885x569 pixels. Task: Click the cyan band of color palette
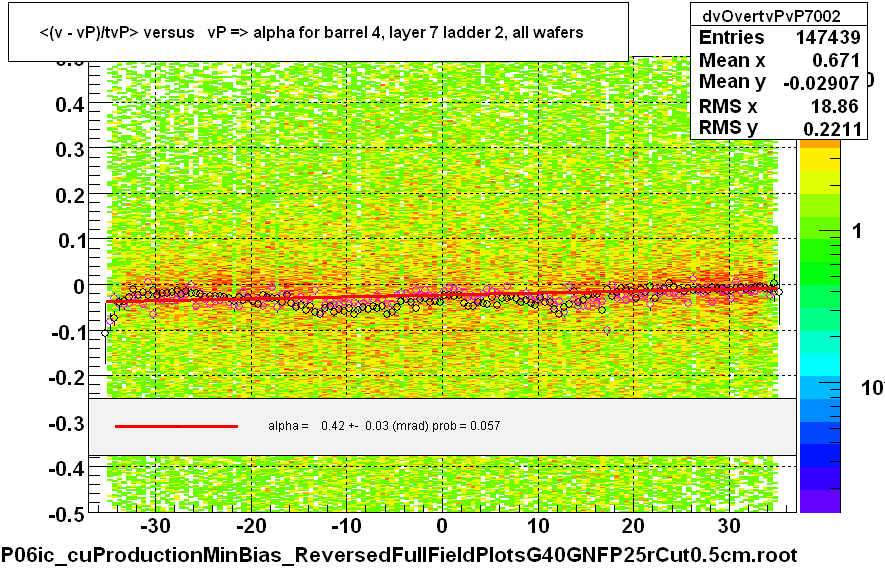point(820,365)
